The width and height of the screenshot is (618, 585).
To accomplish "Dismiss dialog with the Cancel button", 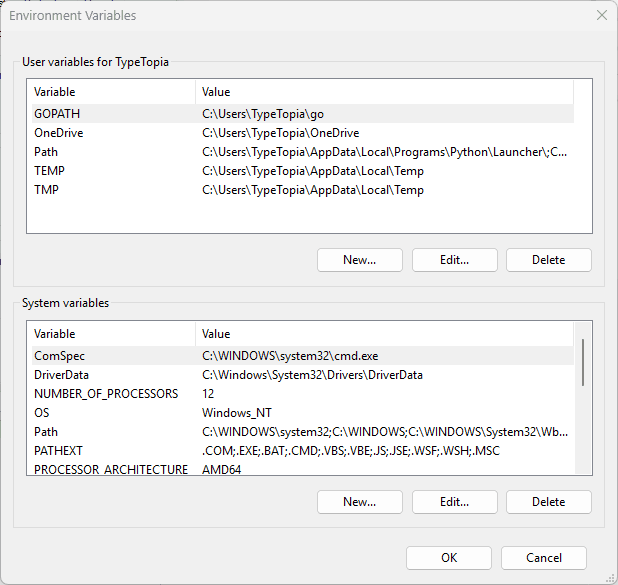I will point(543,558).
